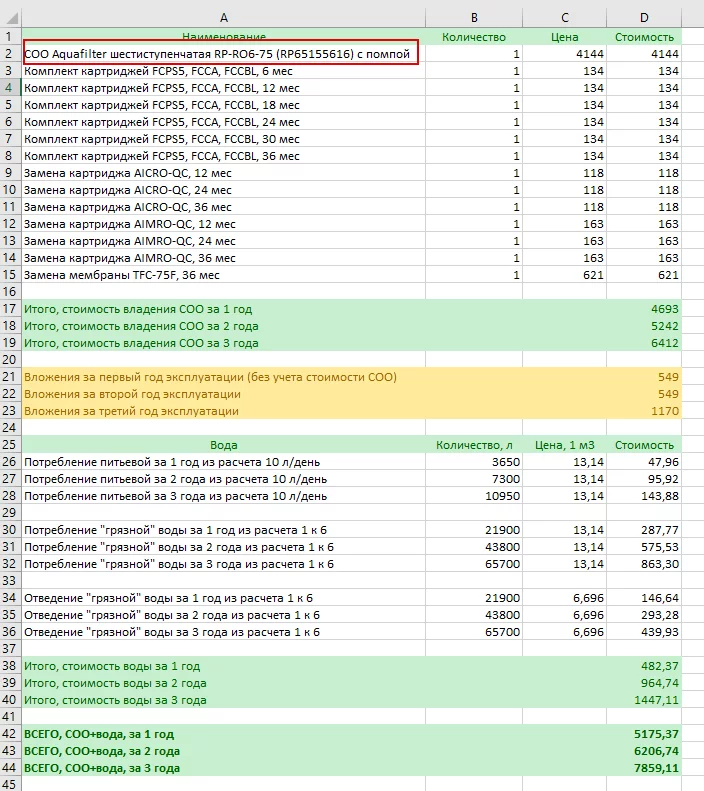Select column A header
Image resolution: width=704 pixels, height=791 pixels.
pos(223,18)
